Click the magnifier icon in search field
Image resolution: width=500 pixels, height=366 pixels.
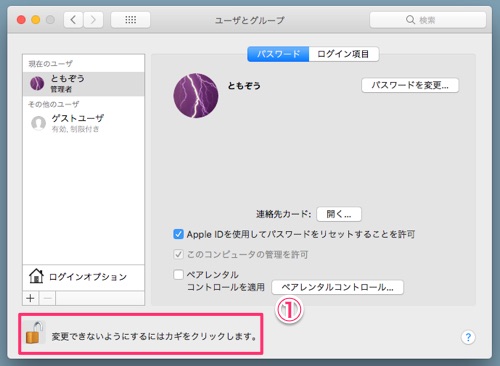[410, 20]
